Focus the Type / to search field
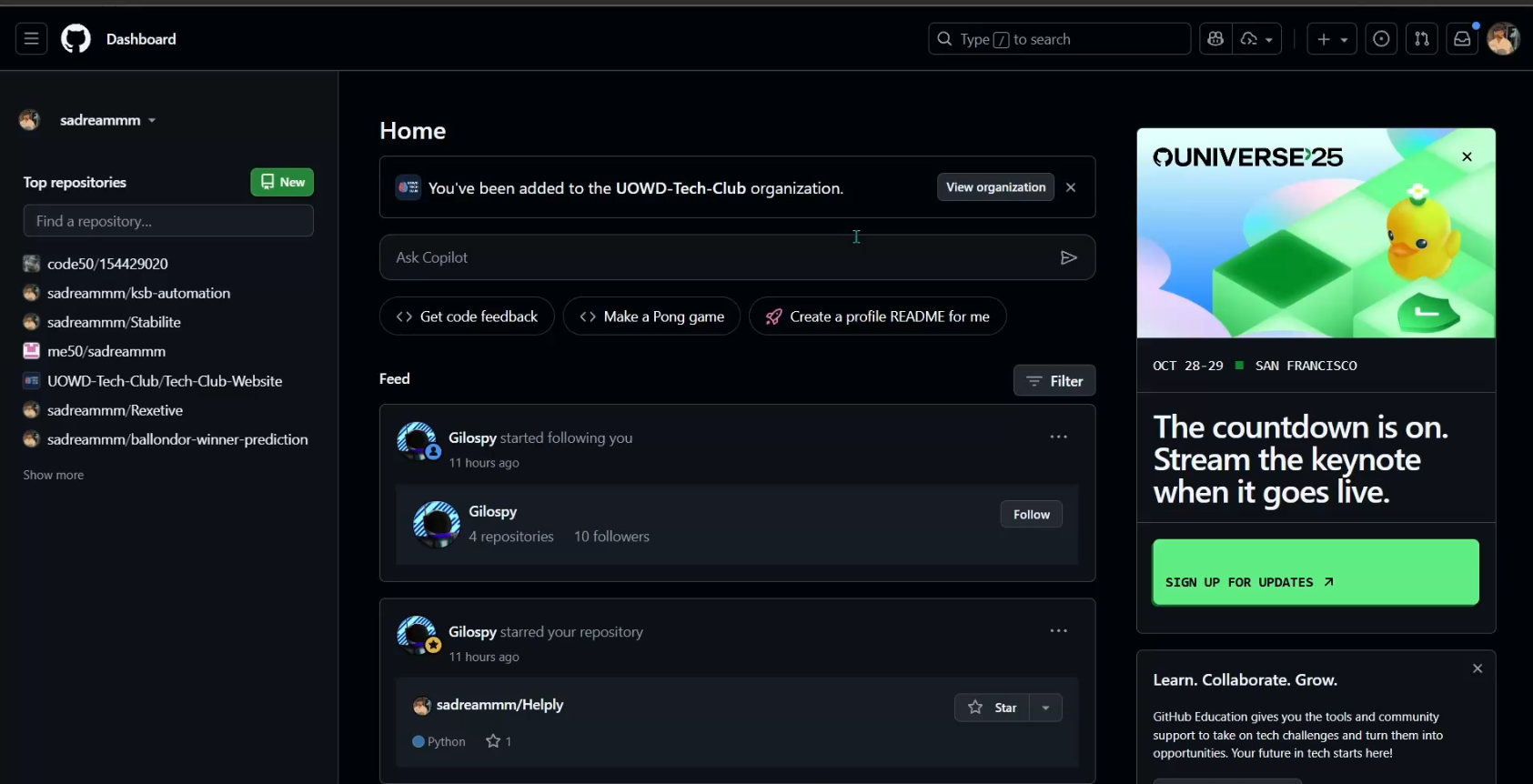 coord(1059,39)
